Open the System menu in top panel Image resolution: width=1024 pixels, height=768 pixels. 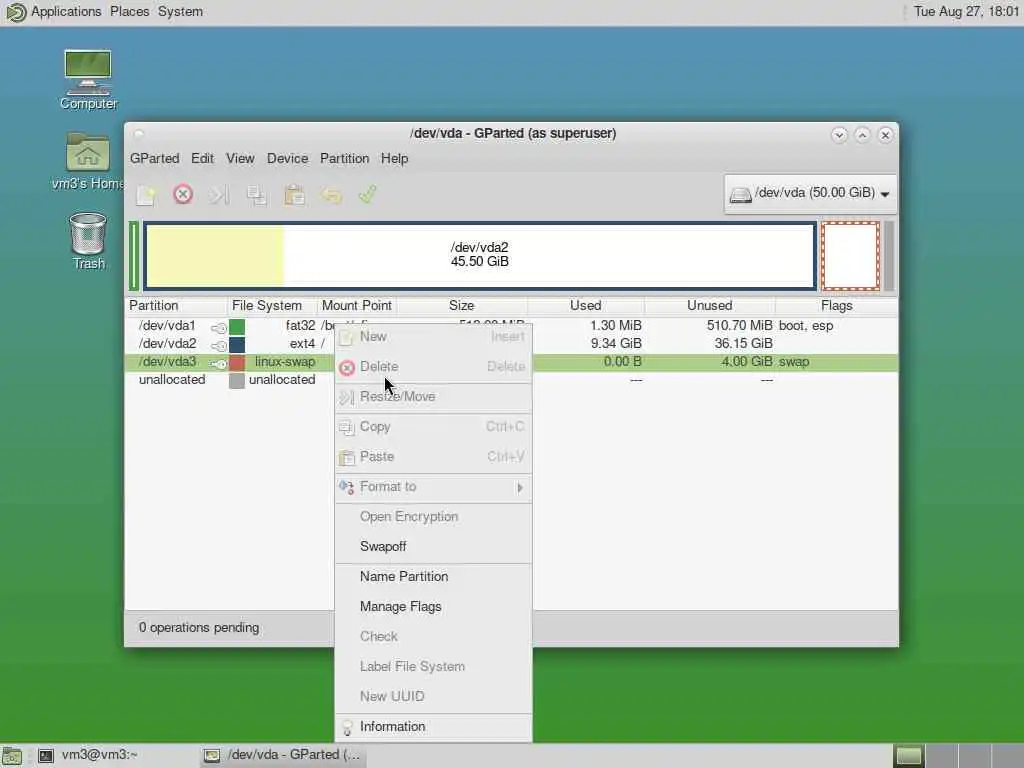point(180,12)
